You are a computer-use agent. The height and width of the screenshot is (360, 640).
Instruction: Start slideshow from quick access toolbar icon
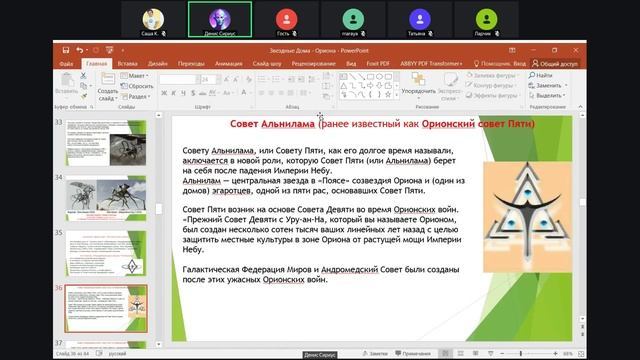click(109, 50)
